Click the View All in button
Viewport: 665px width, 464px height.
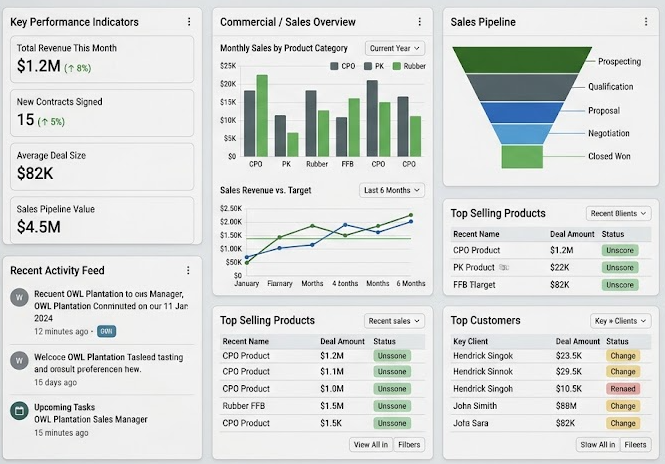coord(371,444)
